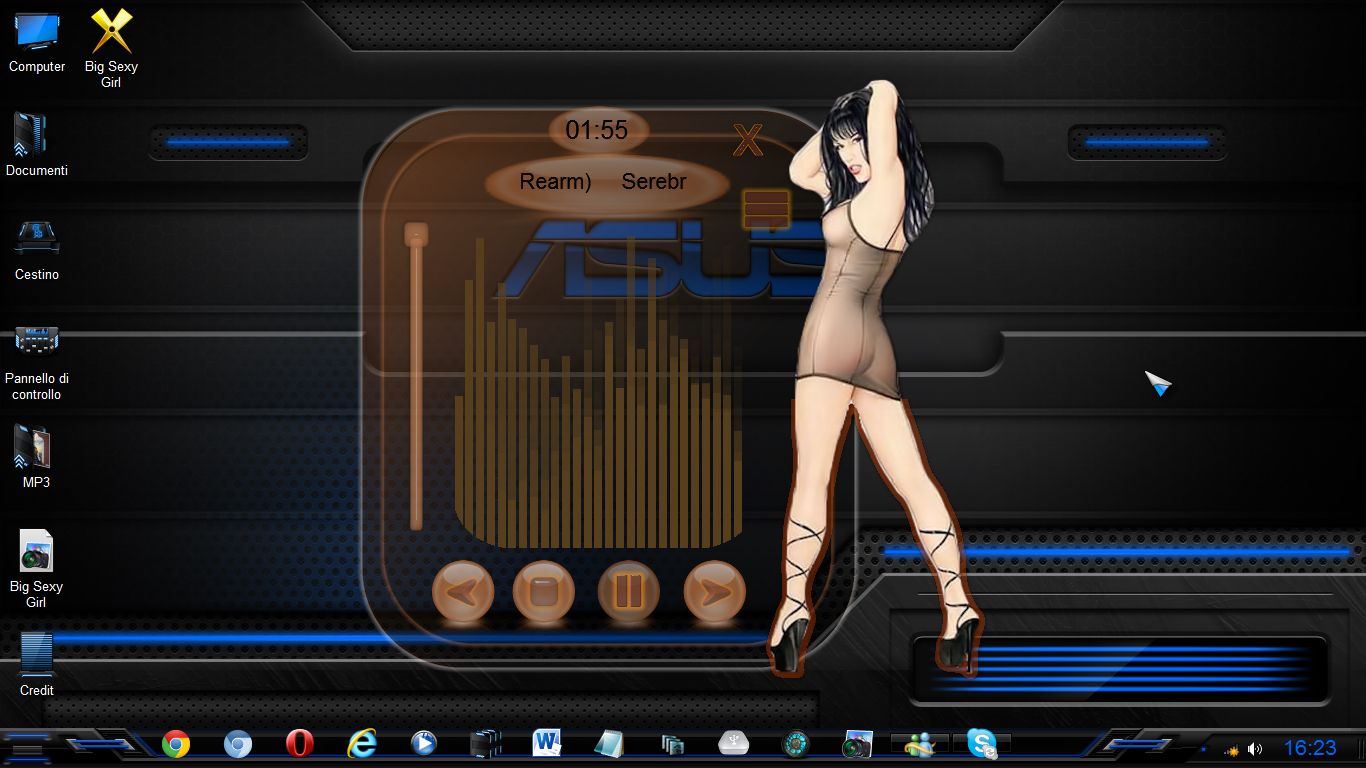Open the Documenti folder icon

coord(36,145)
